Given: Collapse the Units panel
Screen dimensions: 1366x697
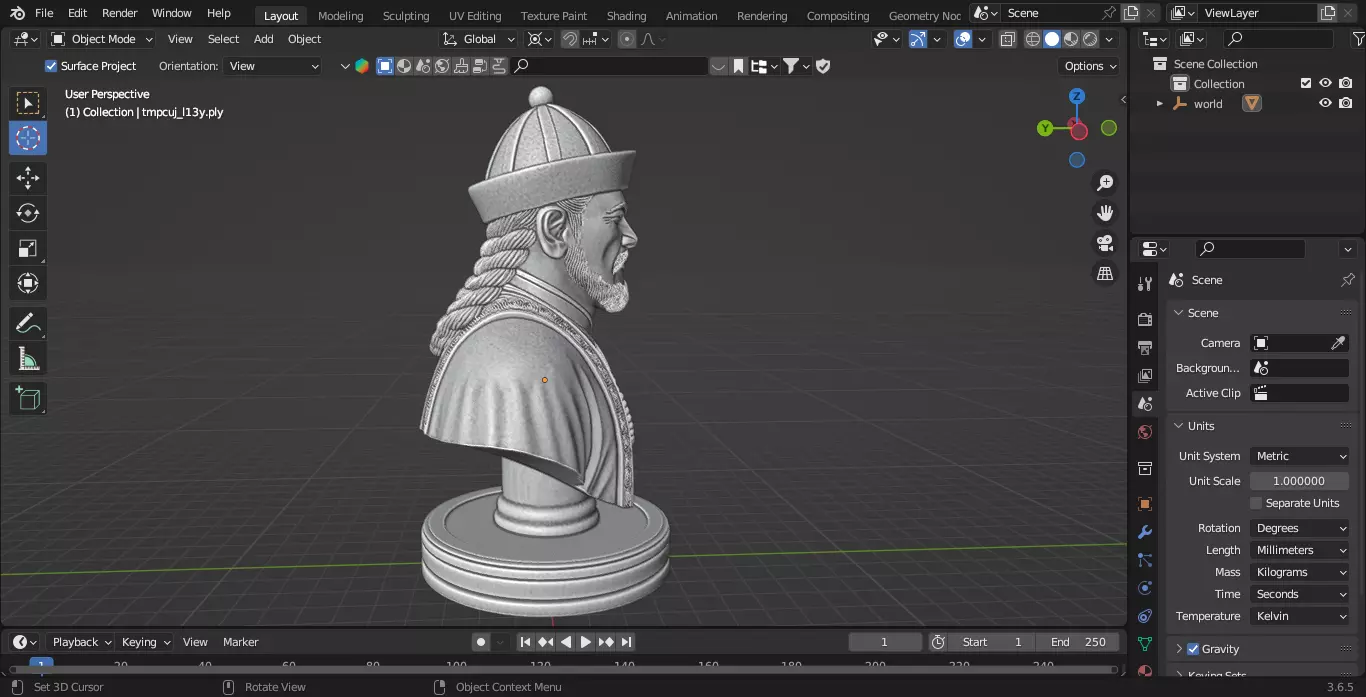Looking at the screenshot, I should (1179, 426).
